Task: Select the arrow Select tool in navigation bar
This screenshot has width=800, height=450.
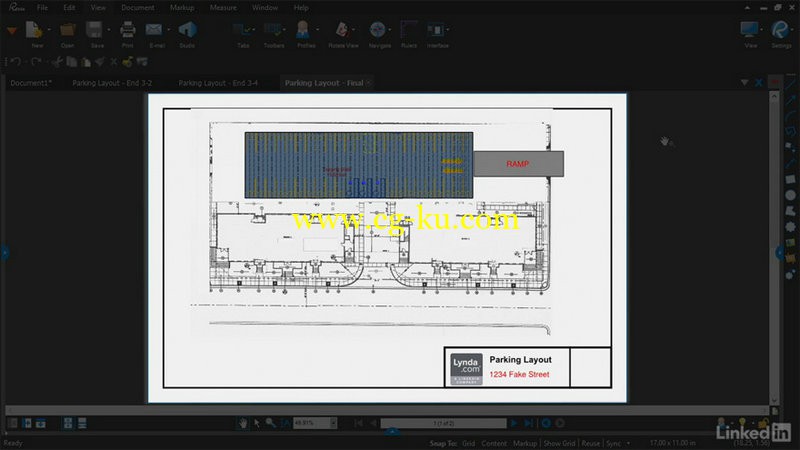Action: tap(257, 423)
